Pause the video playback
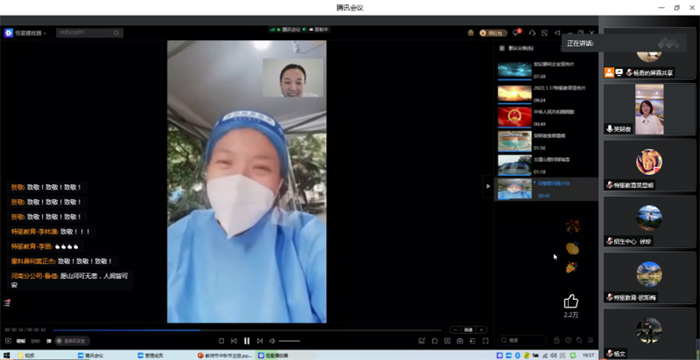This screenshot has width=700, height=360. pos(247,341)
